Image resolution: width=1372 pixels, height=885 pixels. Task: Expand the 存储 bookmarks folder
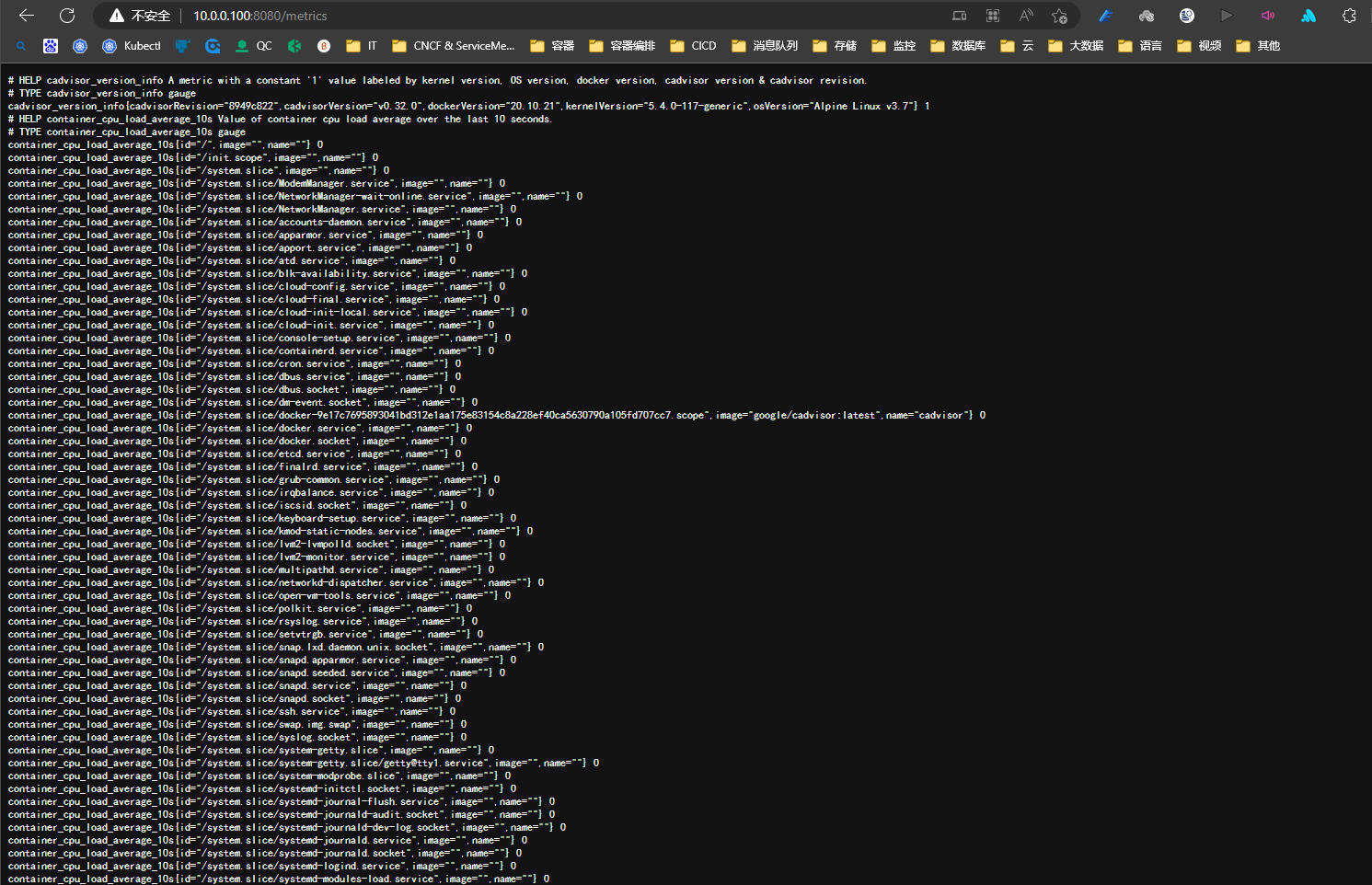(x=835, y=45)
